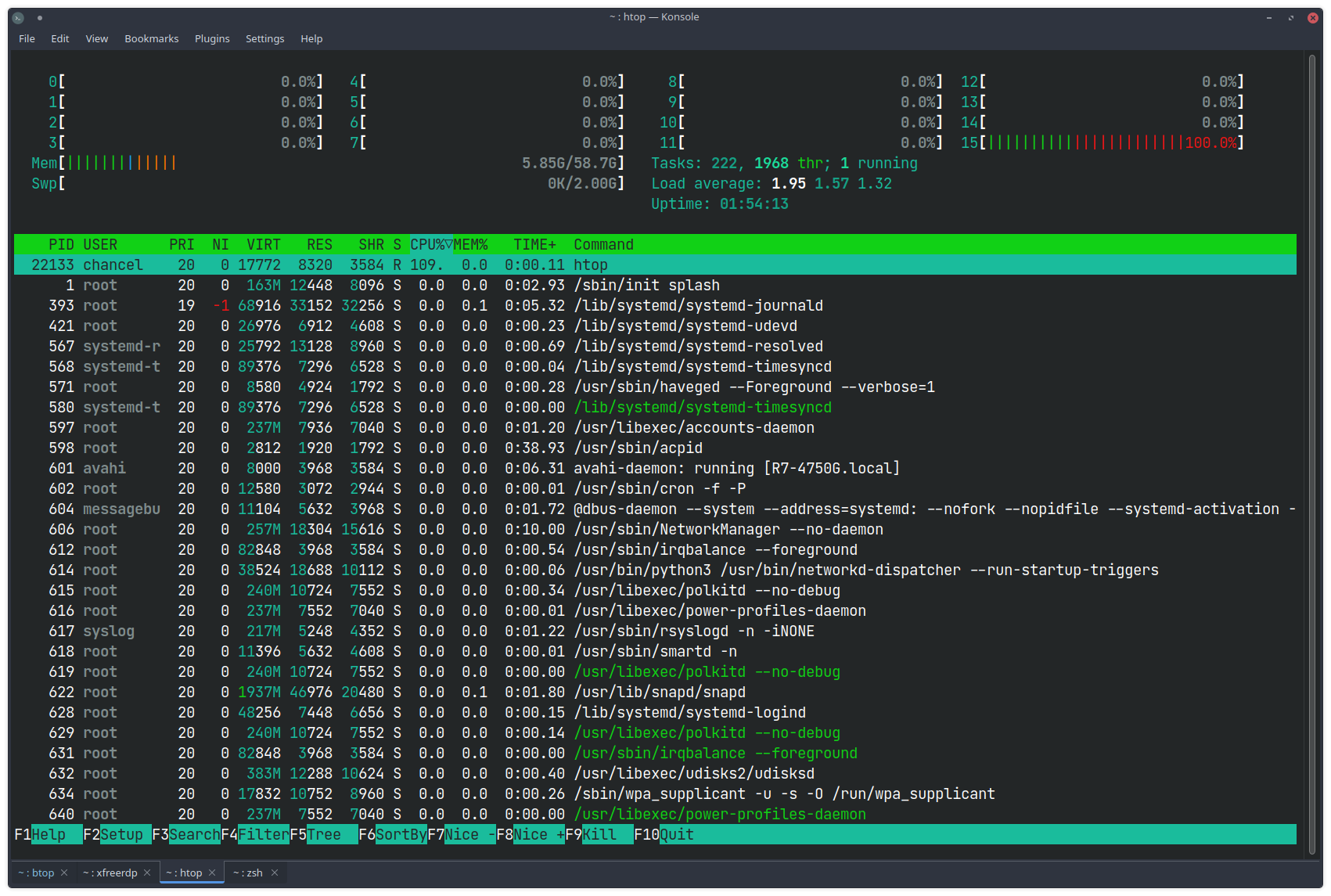
Task: Close the active htop tab
Action: coord(212,873)
